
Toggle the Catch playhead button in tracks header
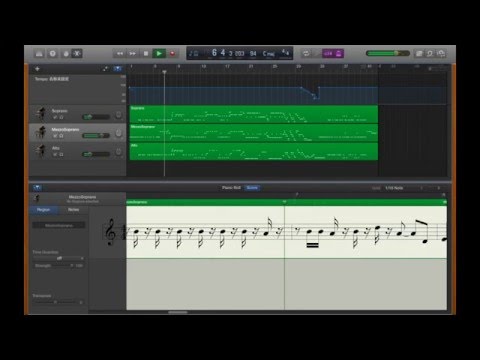coord(117,69)
